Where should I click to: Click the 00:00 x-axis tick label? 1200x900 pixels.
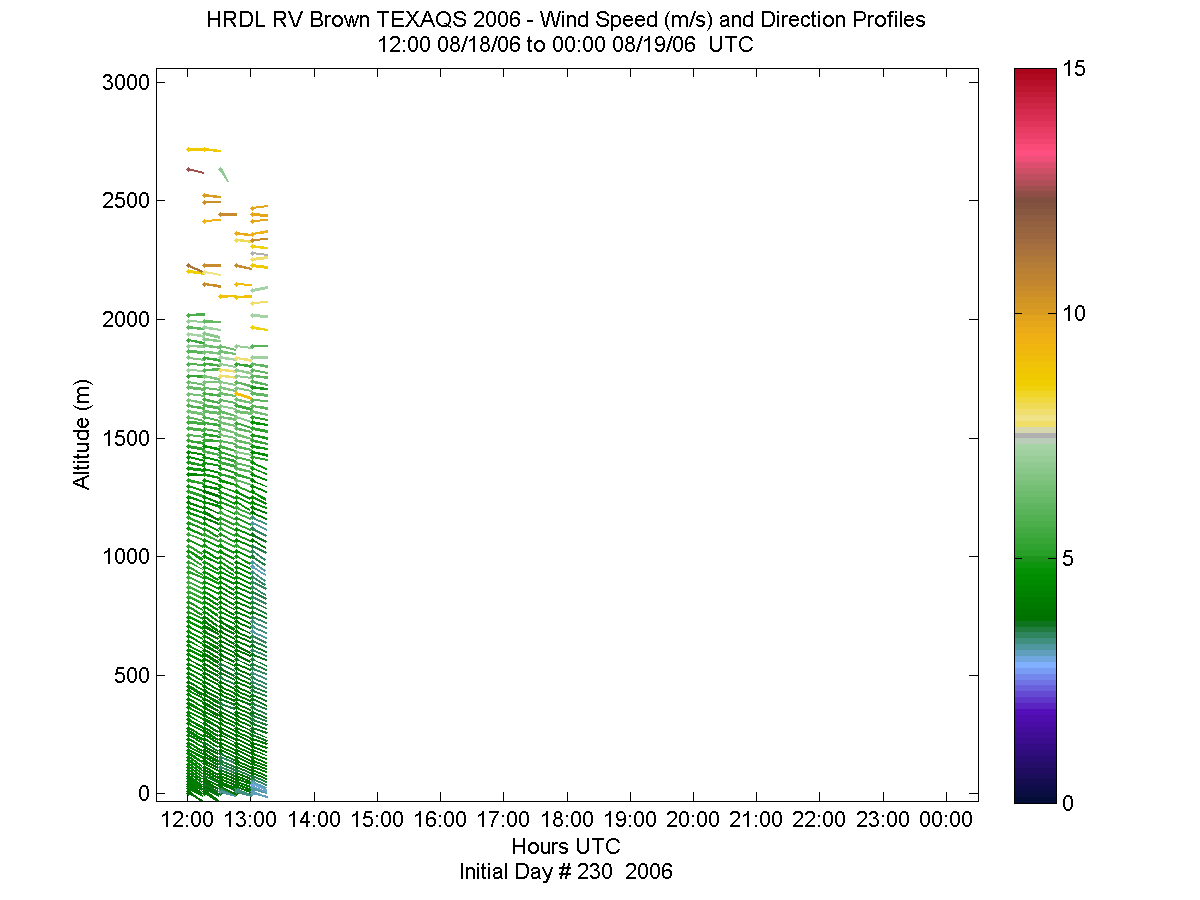pos(946,820)
